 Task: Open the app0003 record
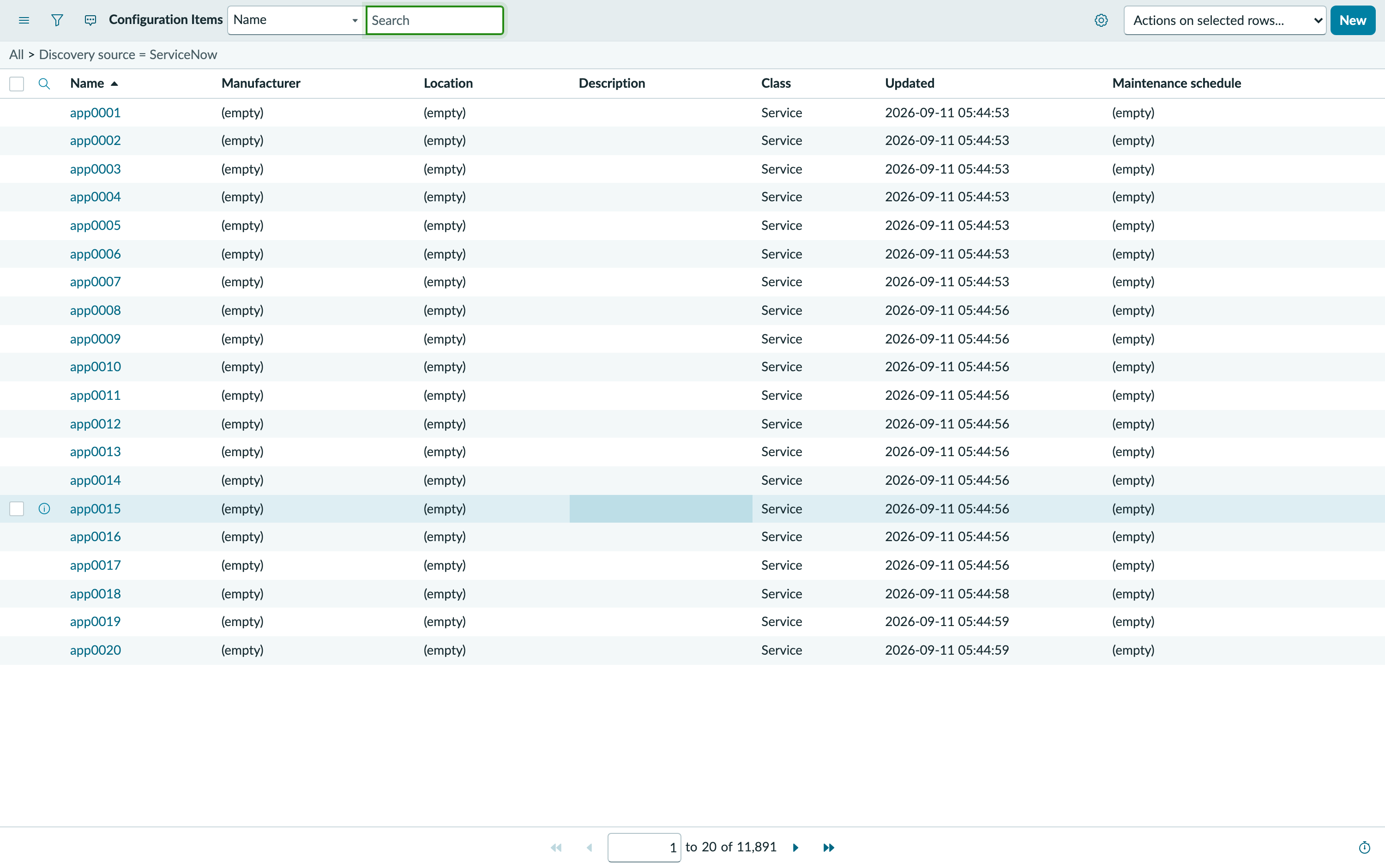point(95,169)
